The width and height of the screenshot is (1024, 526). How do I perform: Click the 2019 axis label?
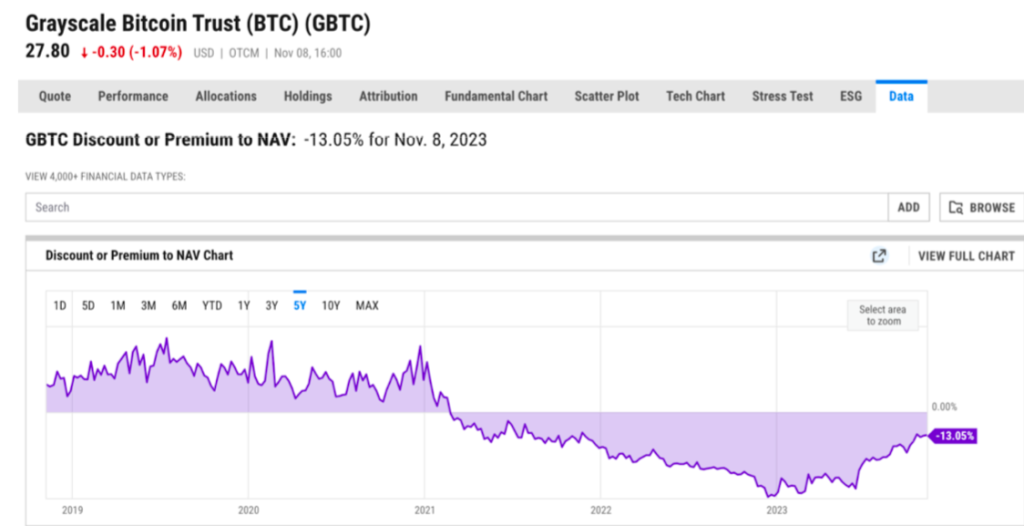click(72, 510)
